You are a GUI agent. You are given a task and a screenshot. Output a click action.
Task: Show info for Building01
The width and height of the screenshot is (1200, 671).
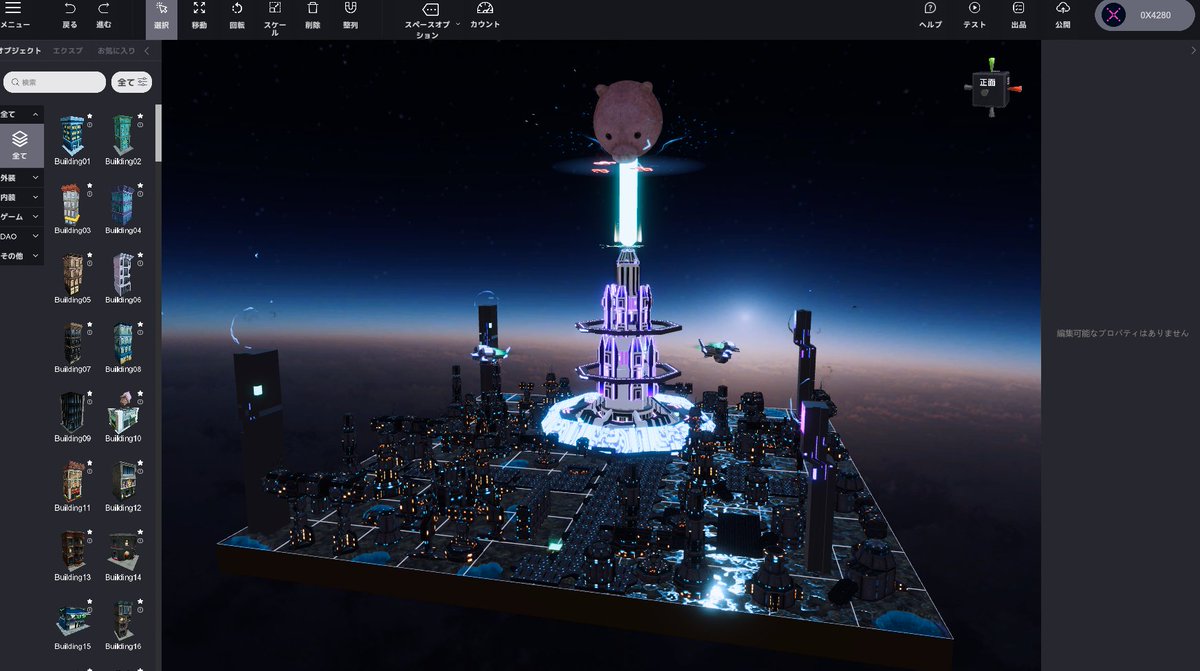90,125
